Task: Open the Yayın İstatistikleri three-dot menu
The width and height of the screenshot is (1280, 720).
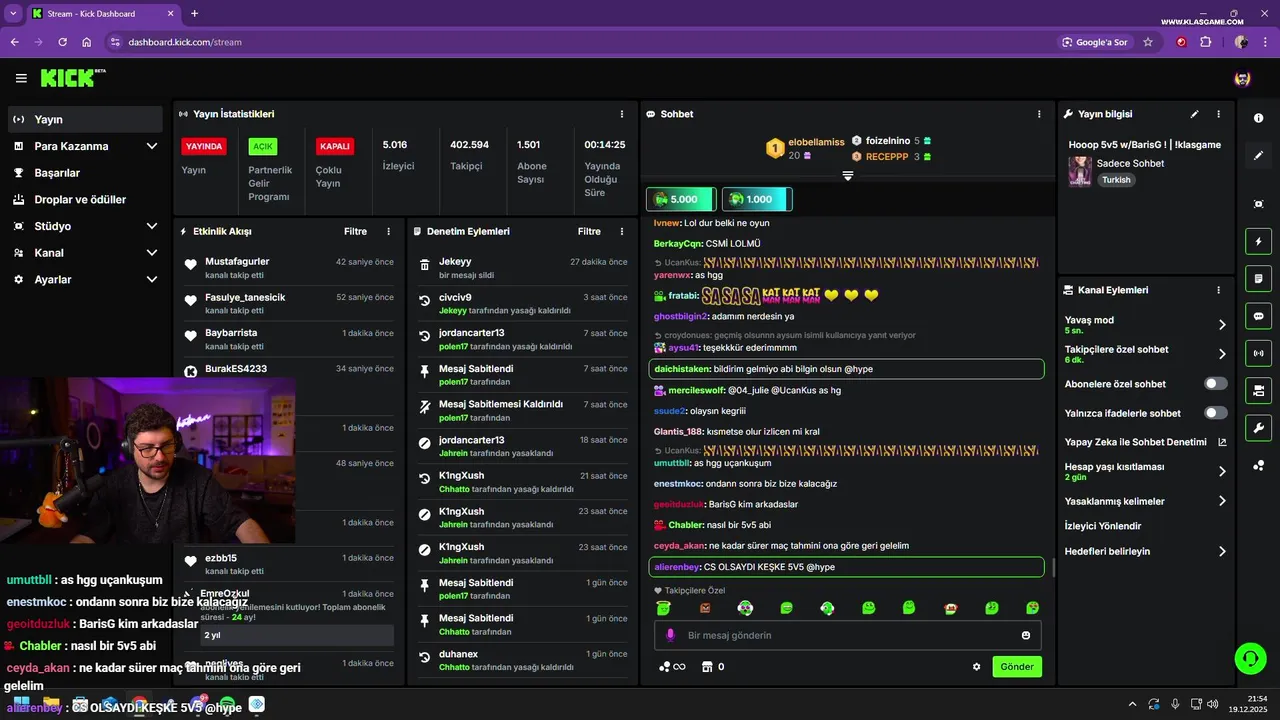Action: pyautogui.click(x=622, y=114)
